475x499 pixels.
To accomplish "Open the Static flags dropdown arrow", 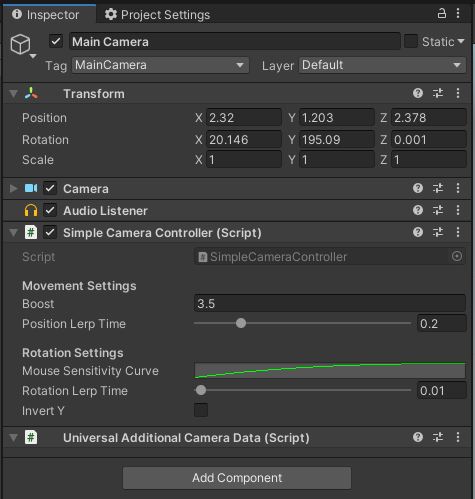I will coord(461,41).
